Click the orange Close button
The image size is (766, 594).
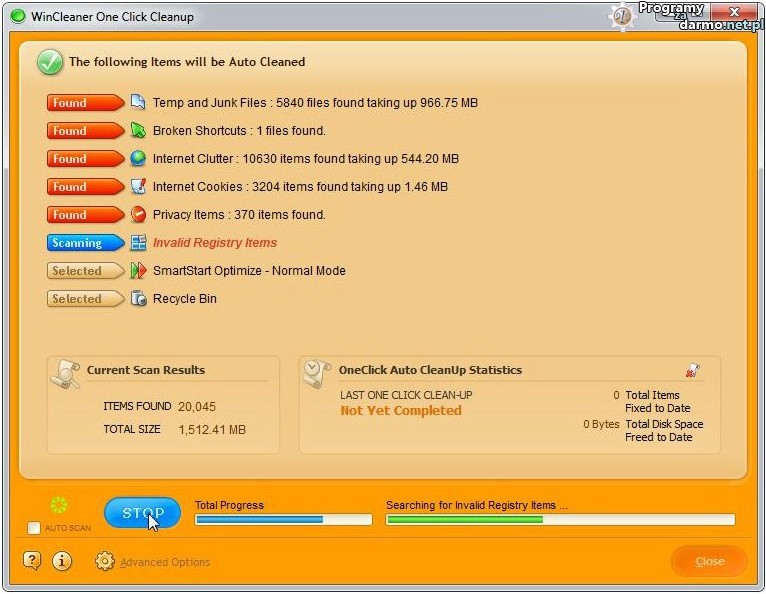point(709,561)
